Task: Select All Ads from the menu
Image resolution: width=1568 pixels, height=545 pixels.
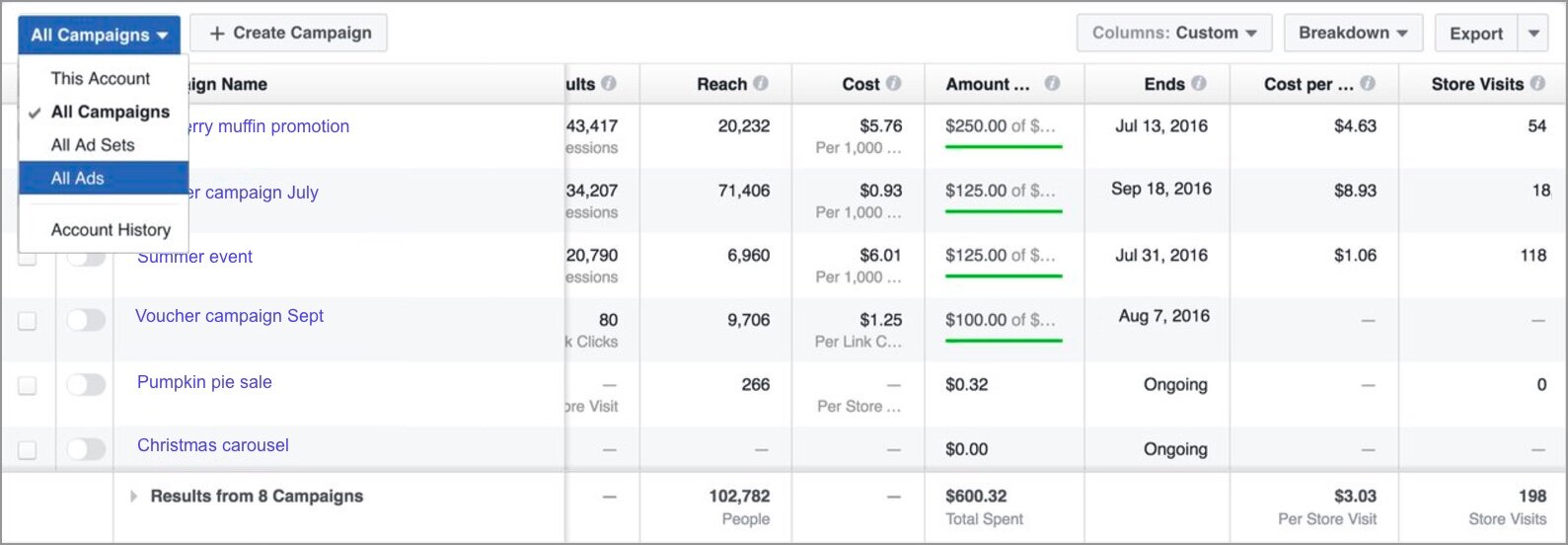Action: [x=78, y=179]
